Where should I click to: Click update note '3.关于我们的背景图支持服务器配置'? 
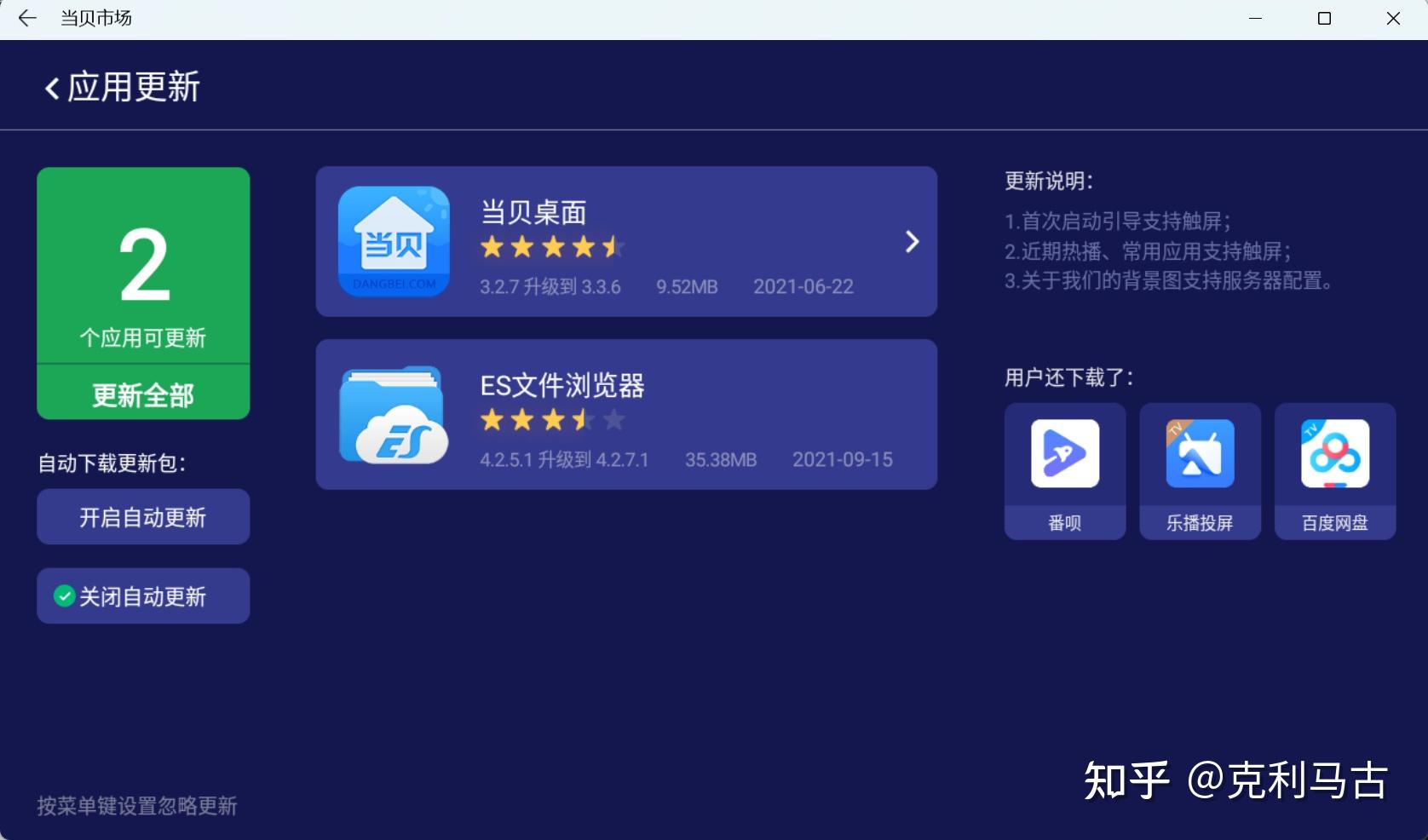click(x=1169, y=281)
